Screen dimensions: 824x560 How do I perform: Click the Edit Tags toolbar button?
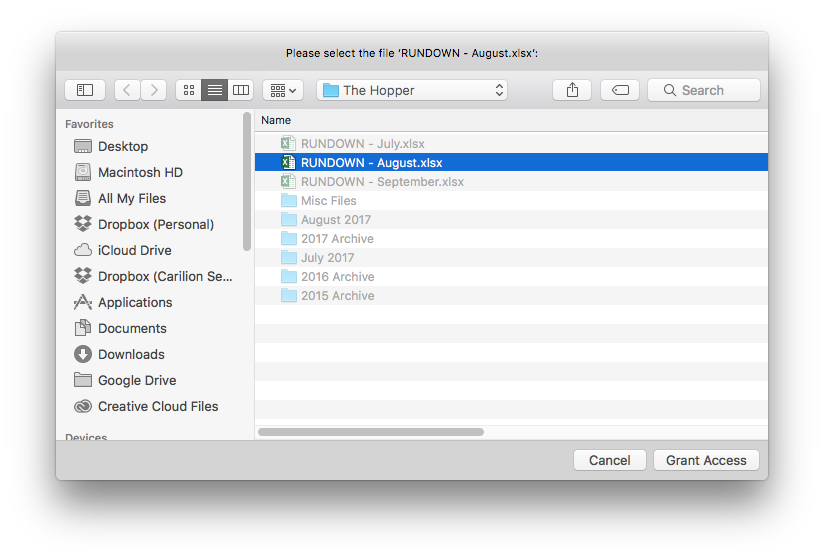[620, 90]
